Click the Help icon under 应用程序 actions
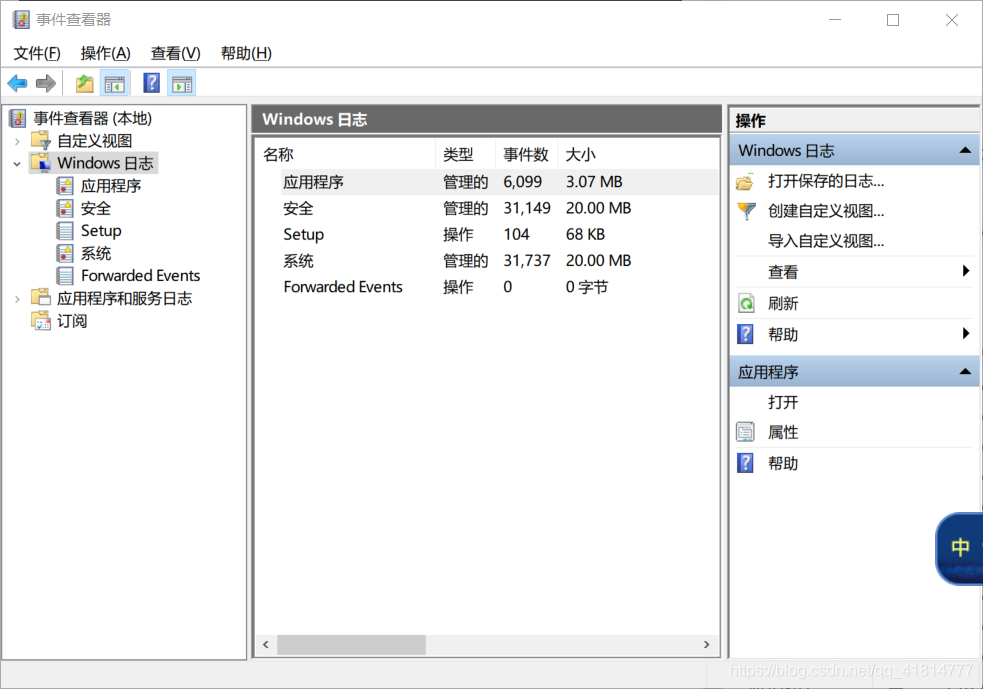 (745, 463)
